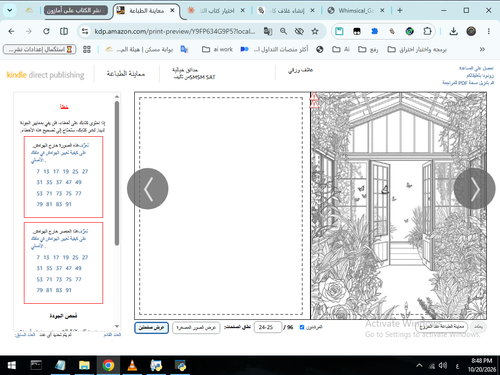Go back to the previous page
Image resolution: width=500 pixels, height=375 pixels.
click(x=11, y=31)
